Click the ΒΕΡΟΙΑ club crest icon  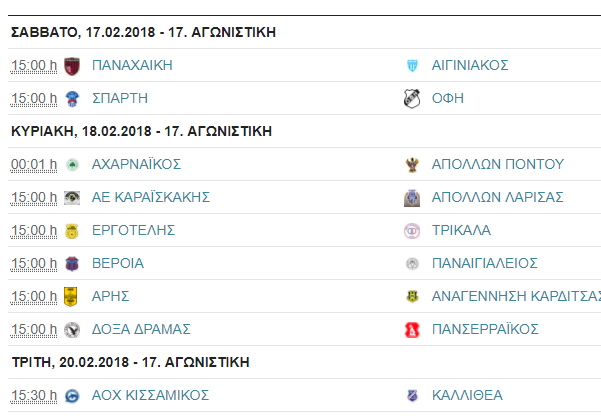tap(72, 264)
